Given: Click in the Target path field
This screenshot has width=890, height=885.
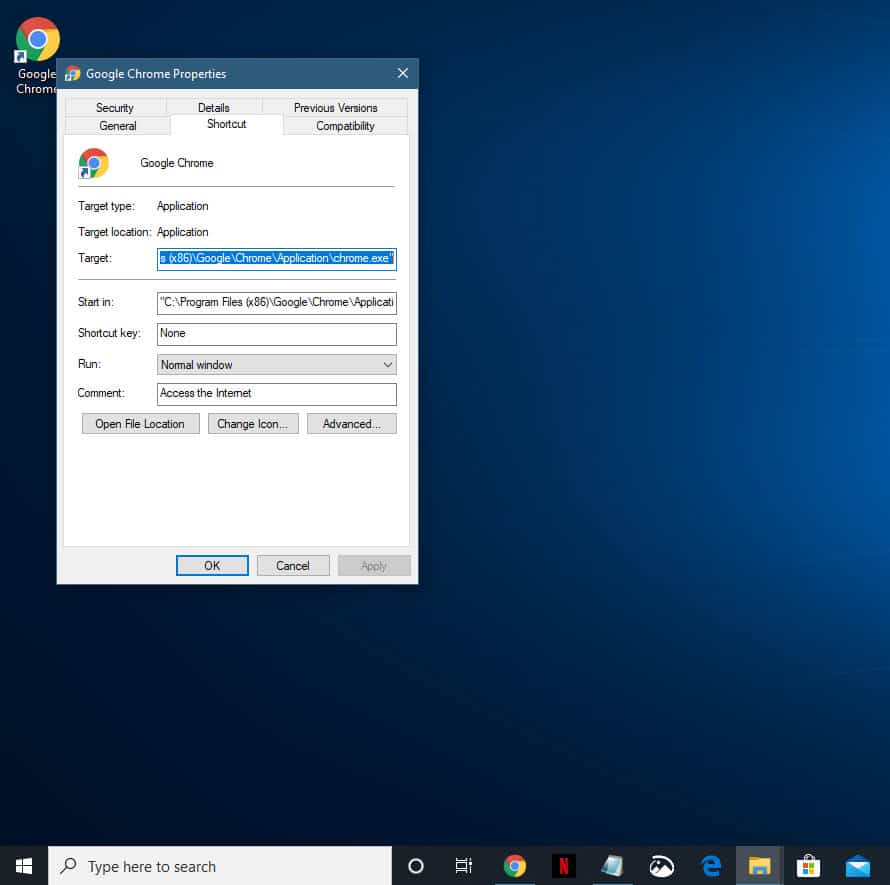Looking at the screenshot, I should pos(277,259).
